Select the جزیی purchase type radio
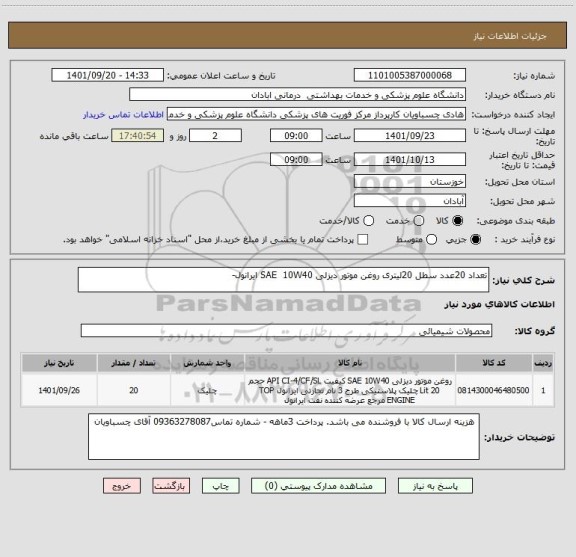Screen dimensions: 576x557 tap(476, 240)
